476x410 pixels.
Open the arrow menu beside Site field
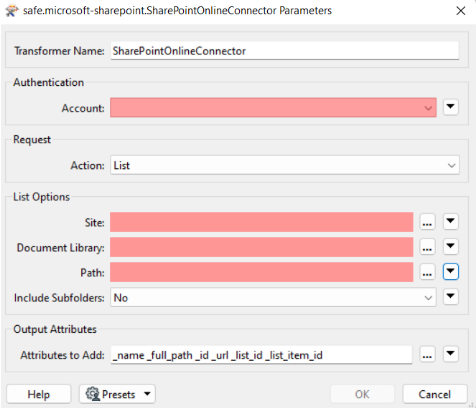(x=451, y=222)
